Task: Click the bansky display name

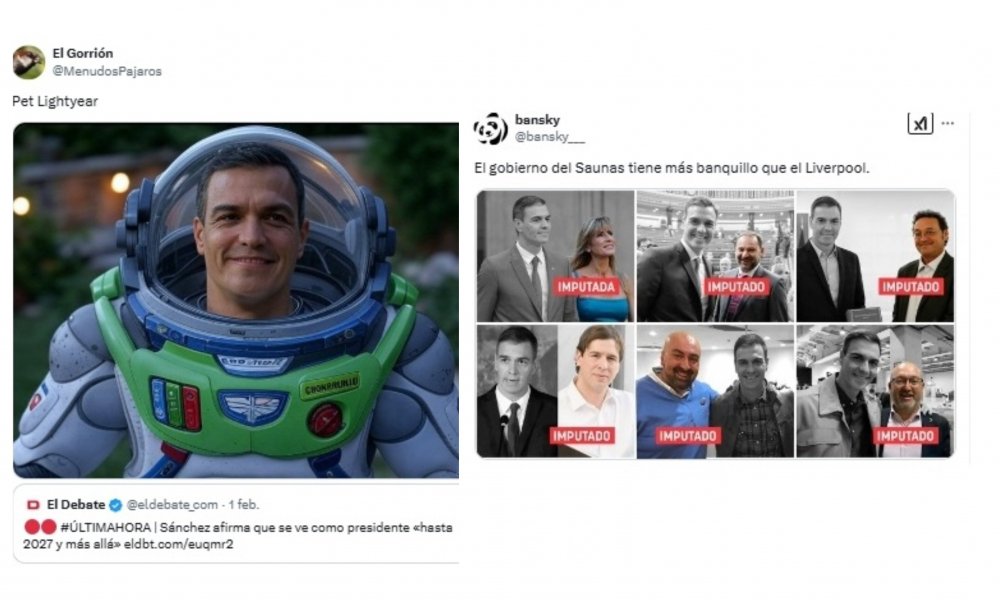Action: coord(538,120)
